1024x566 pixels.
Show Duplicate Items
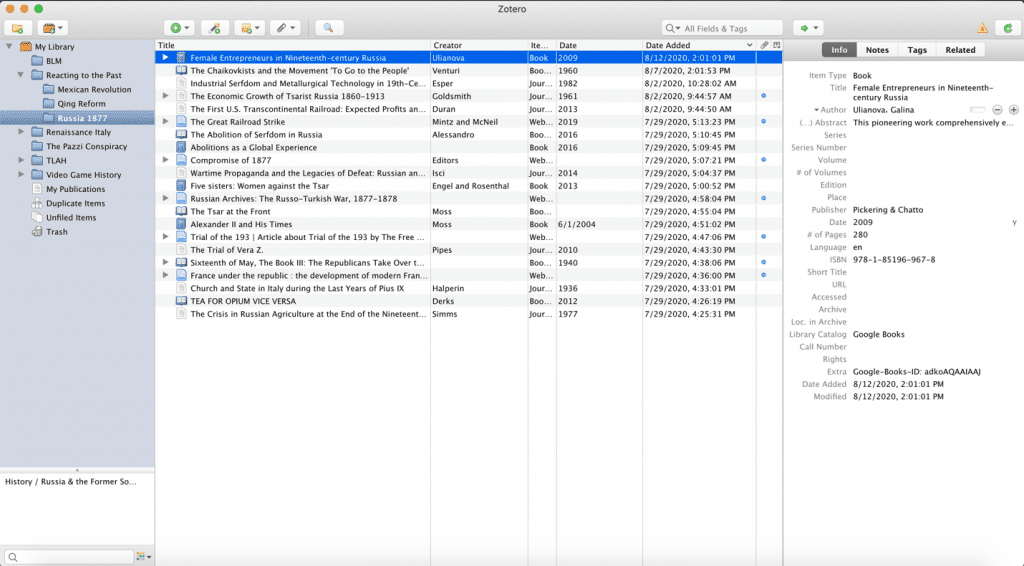click(x=77, y=203)
